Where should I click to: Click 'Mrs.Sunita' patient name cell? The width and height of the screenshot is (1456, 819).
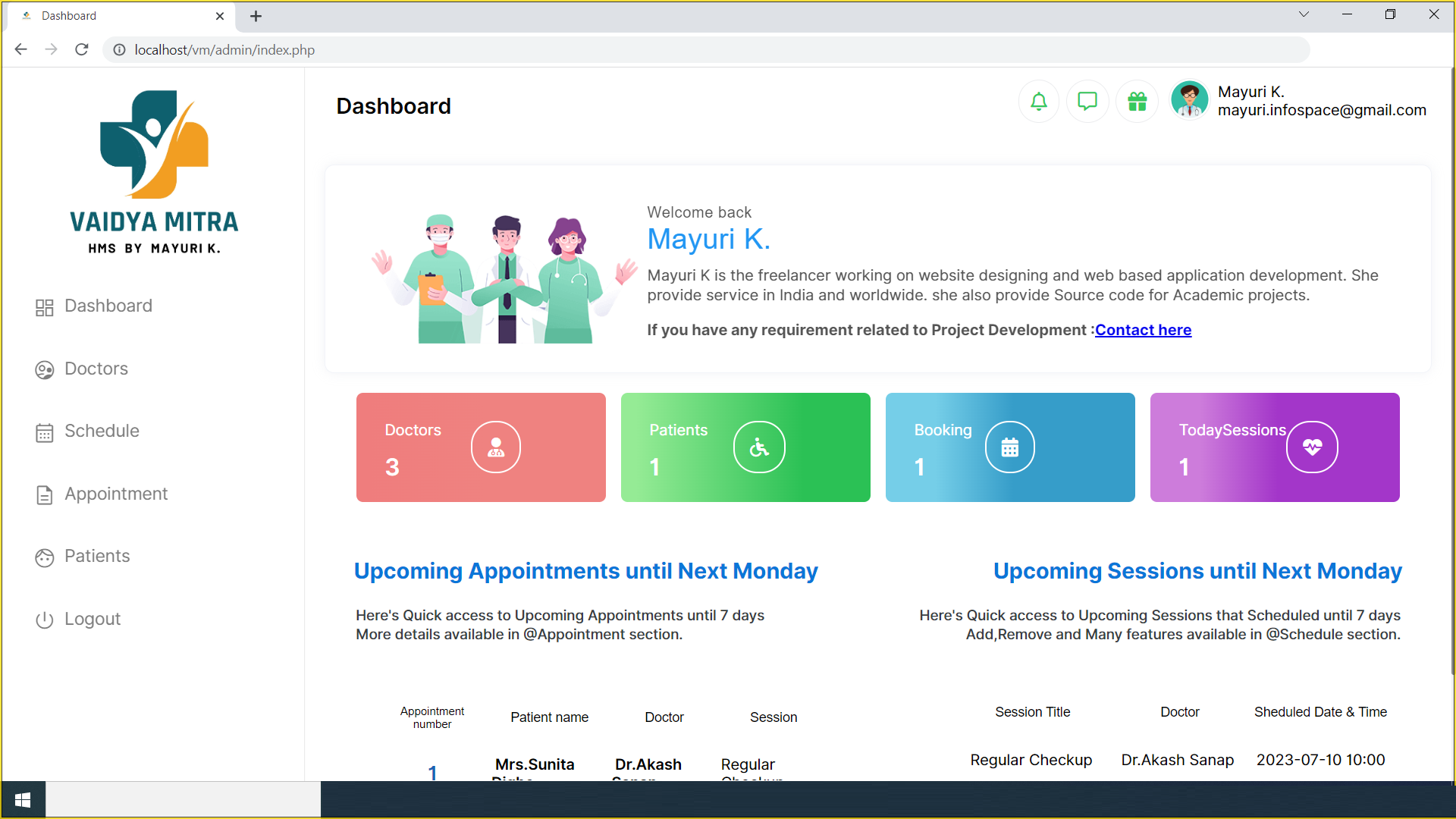[535, 764]
